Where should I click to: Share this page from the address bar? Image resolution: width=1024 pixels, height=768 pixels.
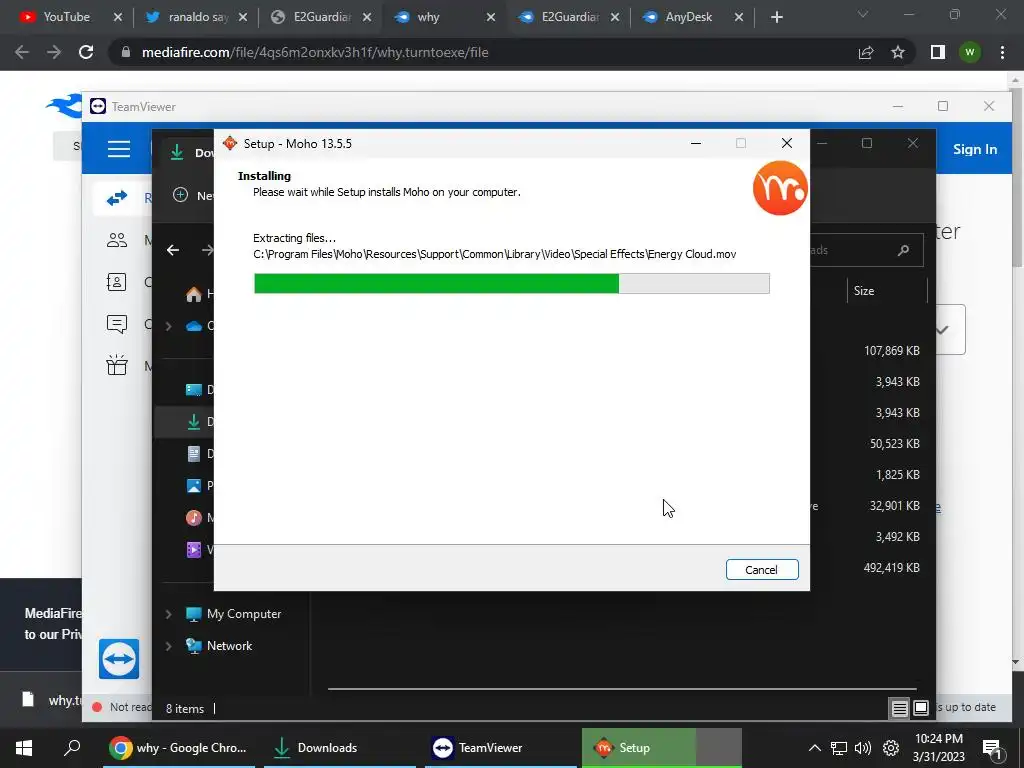[866, 52]
